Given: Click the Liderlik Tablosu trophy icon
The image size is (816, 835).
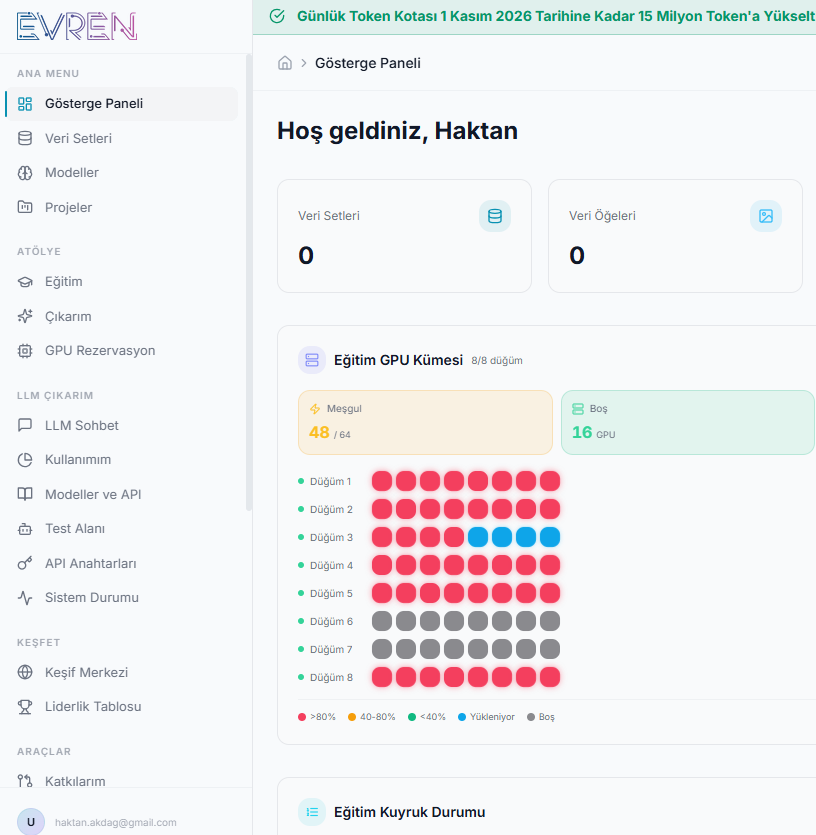Looking at the screenshot, I should [25, 707].
